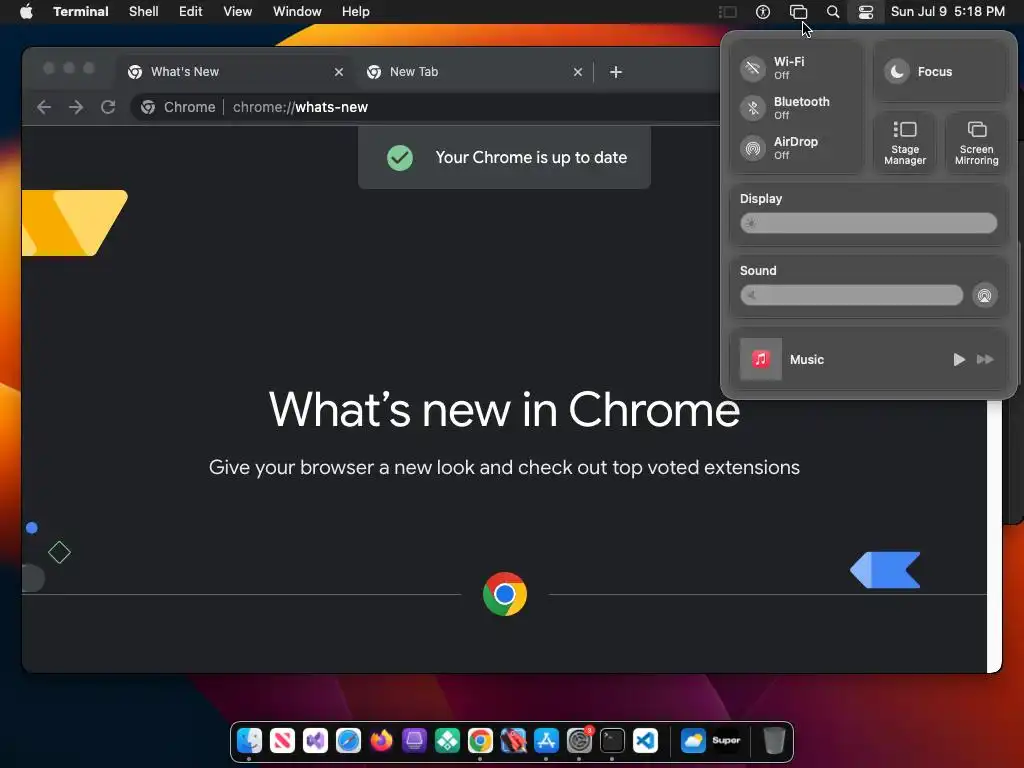The width and height of the screenshot is (1024, 768).
Task: Open the Window menu
Action: 297,12
